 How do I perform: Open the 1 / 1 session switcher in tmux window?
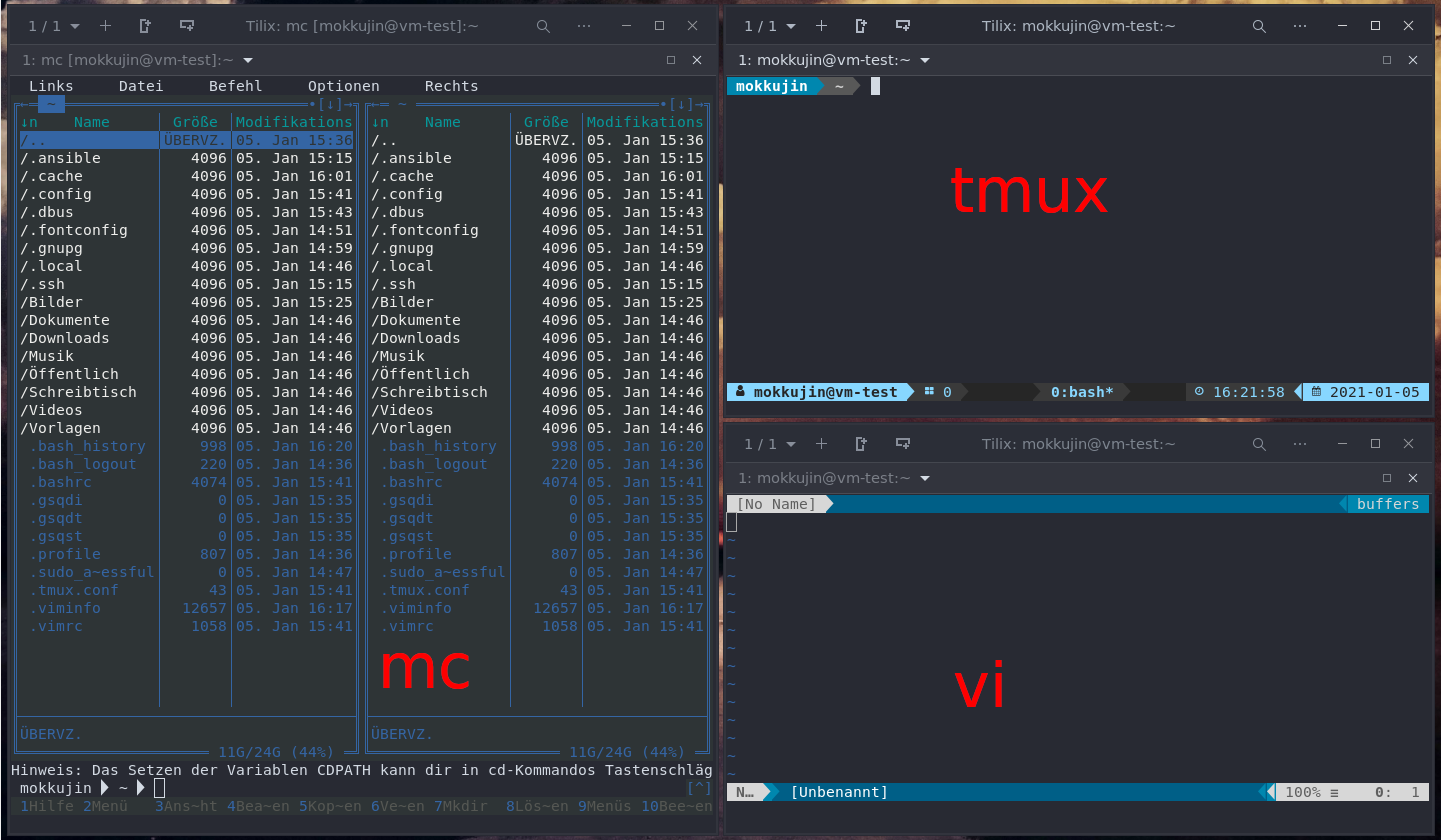click(x=770, y=26)
